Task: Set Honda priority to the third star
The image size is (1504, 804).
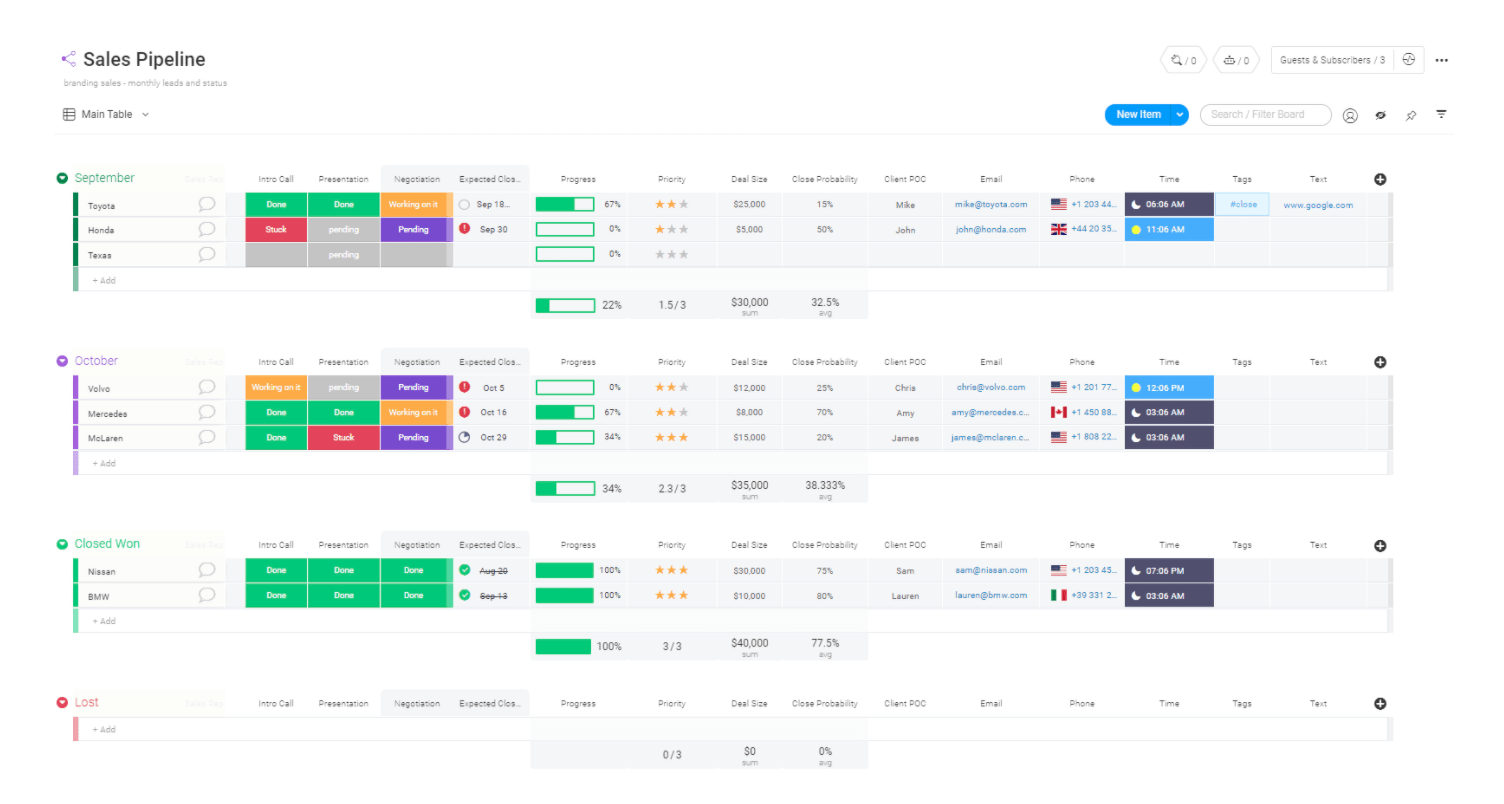Action: pos(684,229)
